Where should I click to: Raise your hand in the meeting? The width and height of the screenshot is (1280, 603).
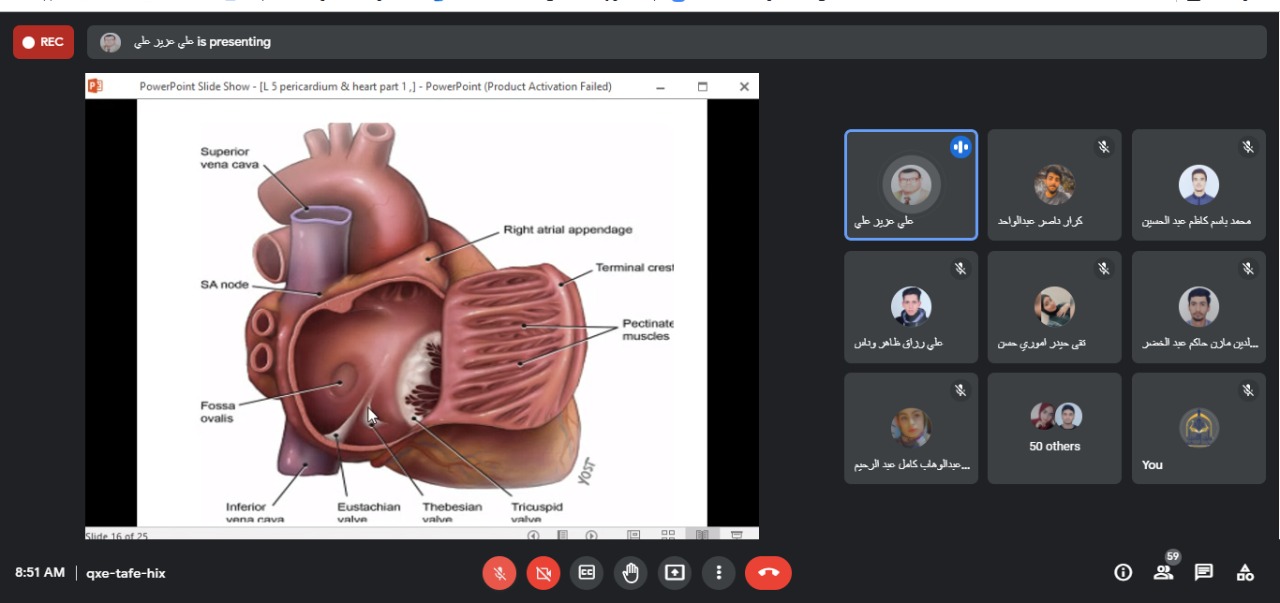point(631,573)
